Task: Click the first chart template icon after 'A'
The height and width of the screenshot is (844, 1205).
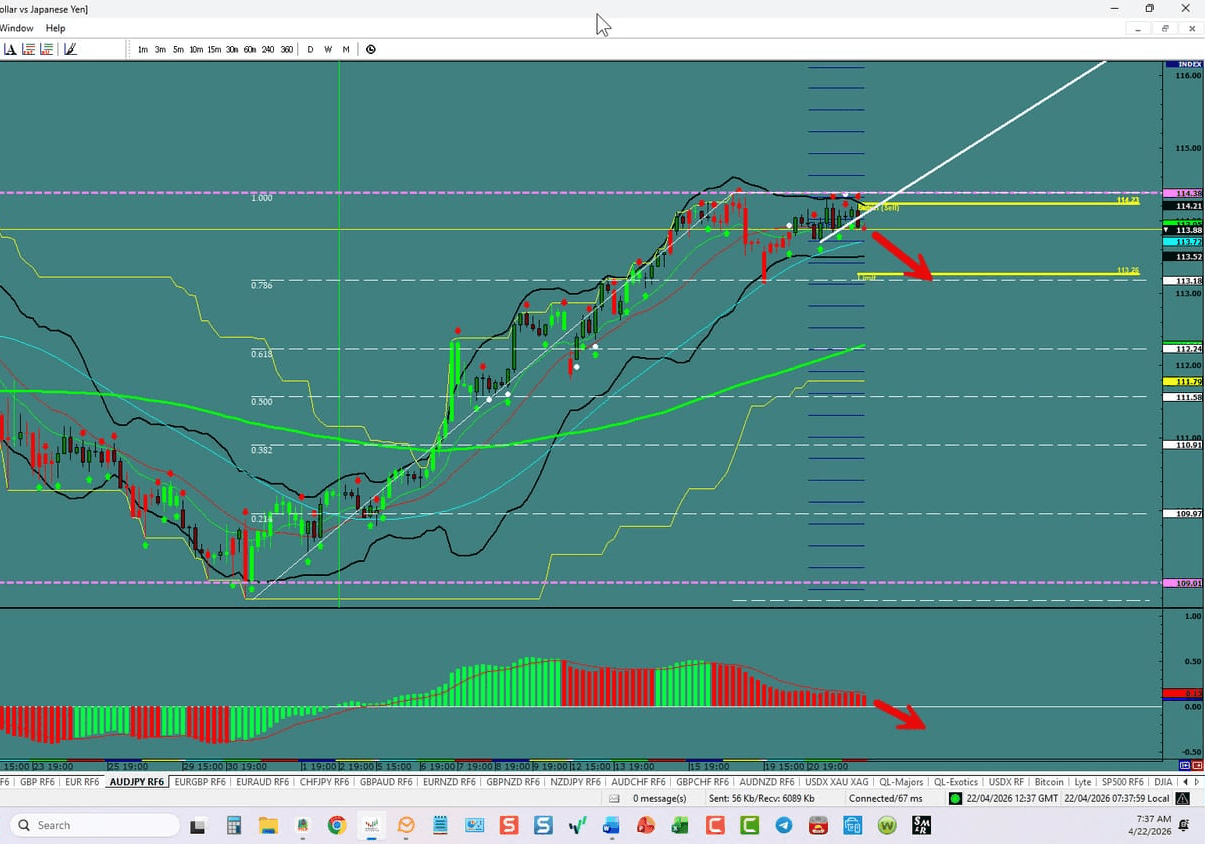Action: pos(29,49)
